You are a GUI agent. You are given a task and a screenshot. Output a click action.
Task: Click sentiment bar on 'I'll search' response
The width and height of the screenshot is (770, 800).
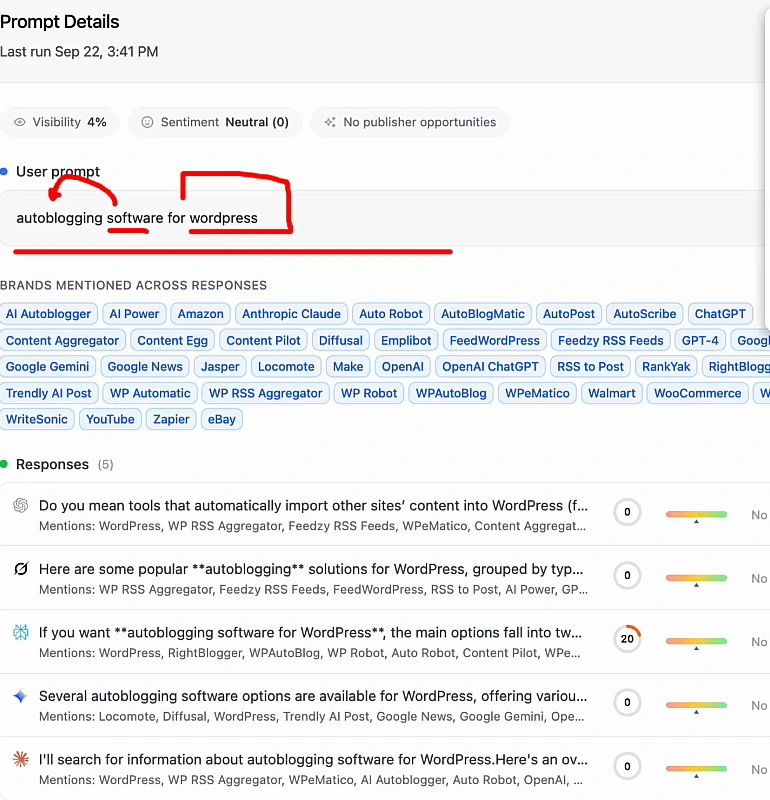point(696,768)
